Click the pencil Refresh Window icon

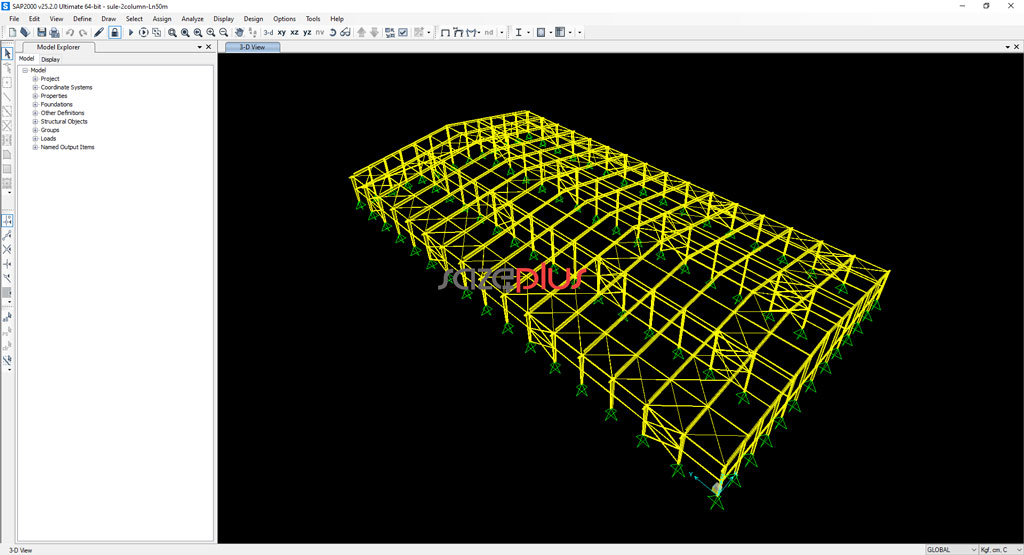(x=99, y=32)
